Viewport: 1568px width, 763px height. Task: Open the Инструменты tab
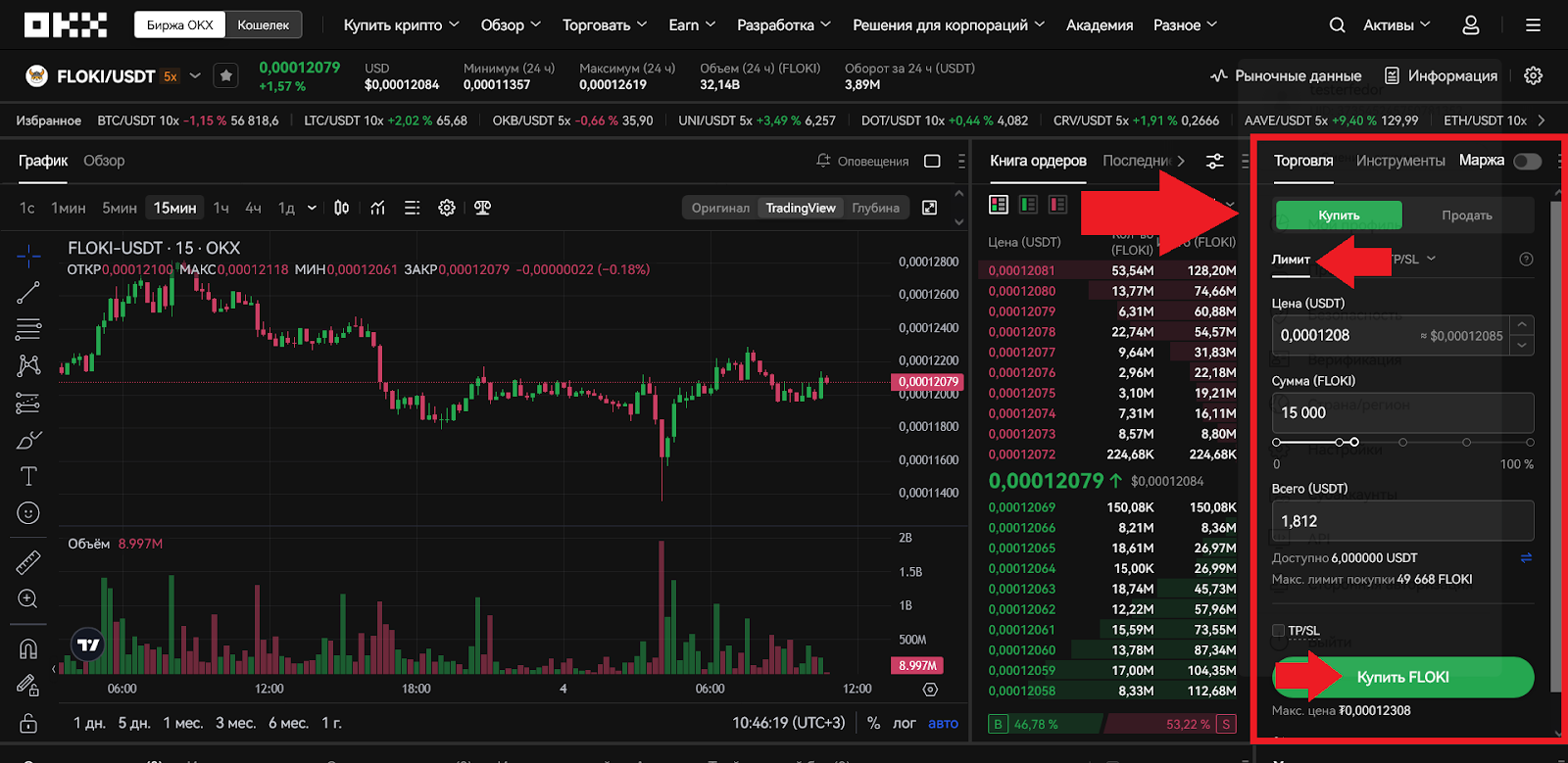(x=1400, y=161)
